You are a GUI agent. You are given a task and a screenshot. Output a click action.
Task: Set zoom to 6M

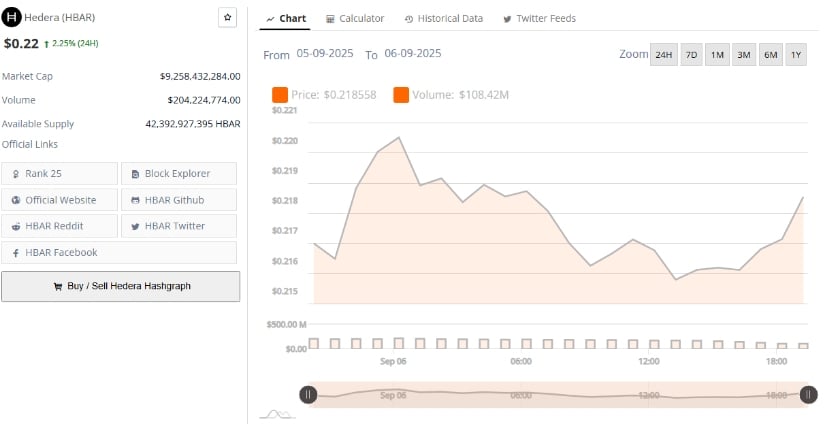click(x=770, y=55)
